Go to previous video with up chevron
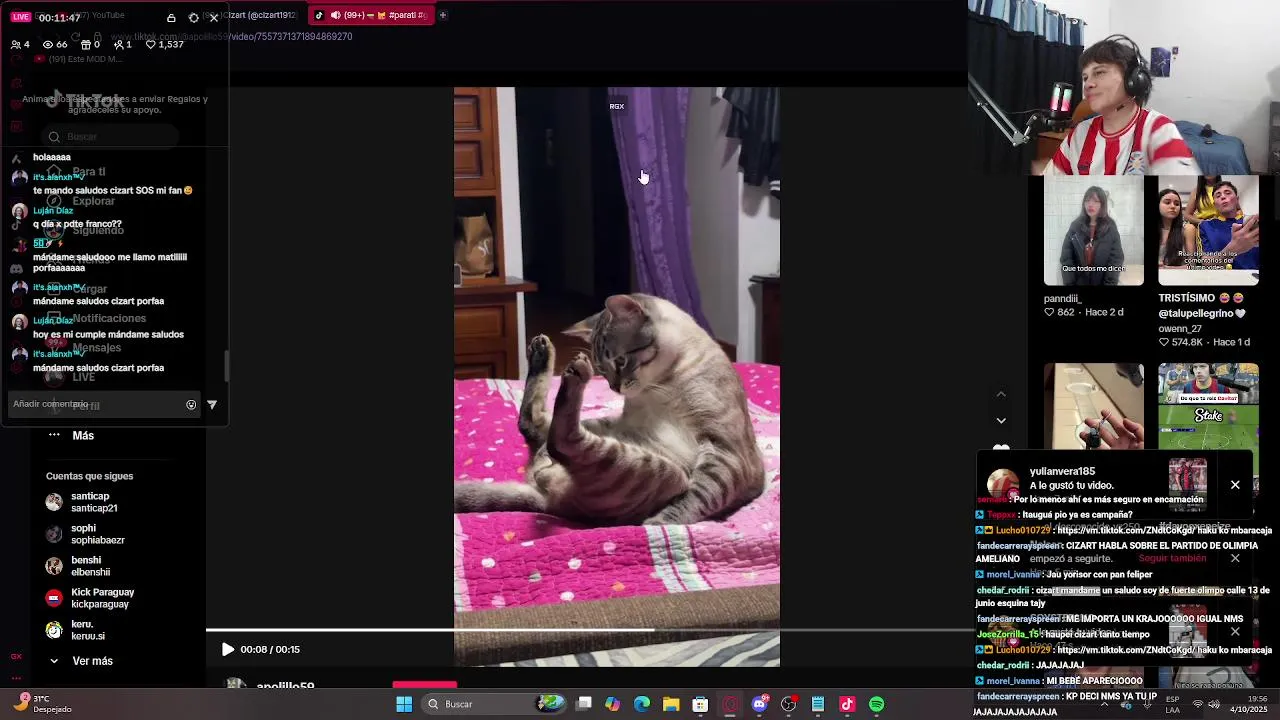The image size is (1280, 720). pos(1001,394)
